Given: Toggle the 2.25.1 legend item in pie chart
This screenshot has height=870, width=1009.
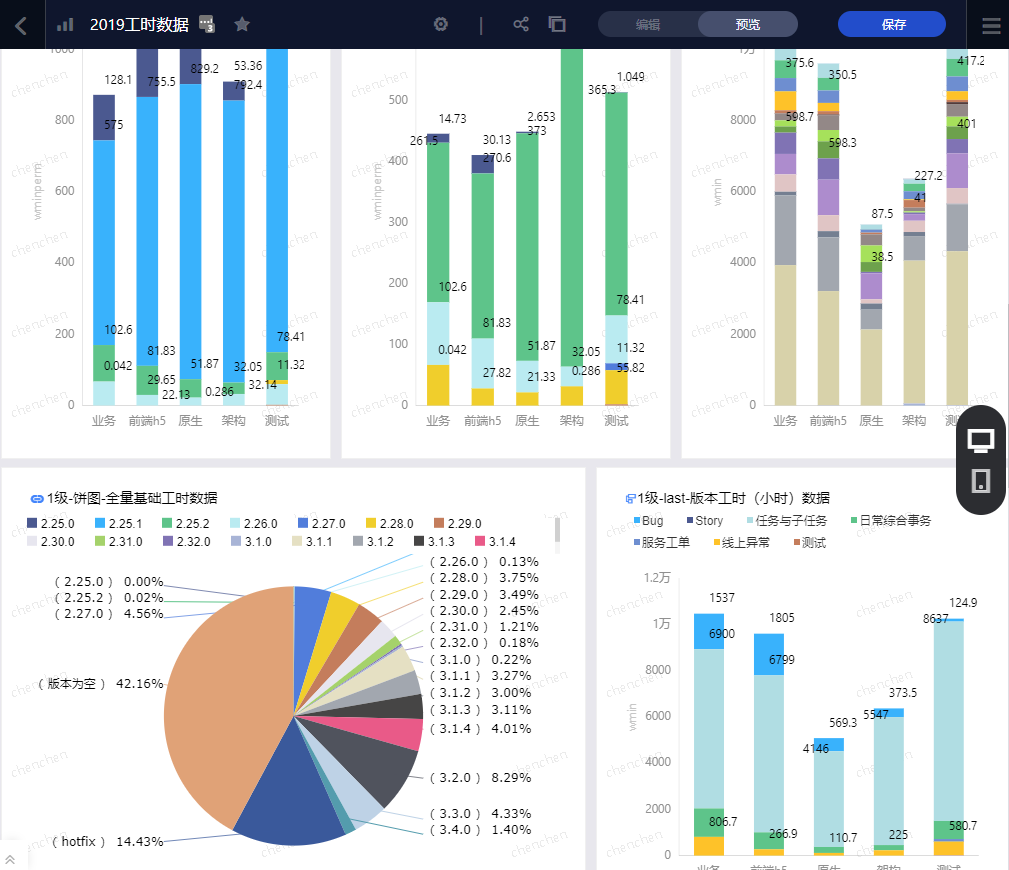Looking at the screenshot, I should coord(118,524).
